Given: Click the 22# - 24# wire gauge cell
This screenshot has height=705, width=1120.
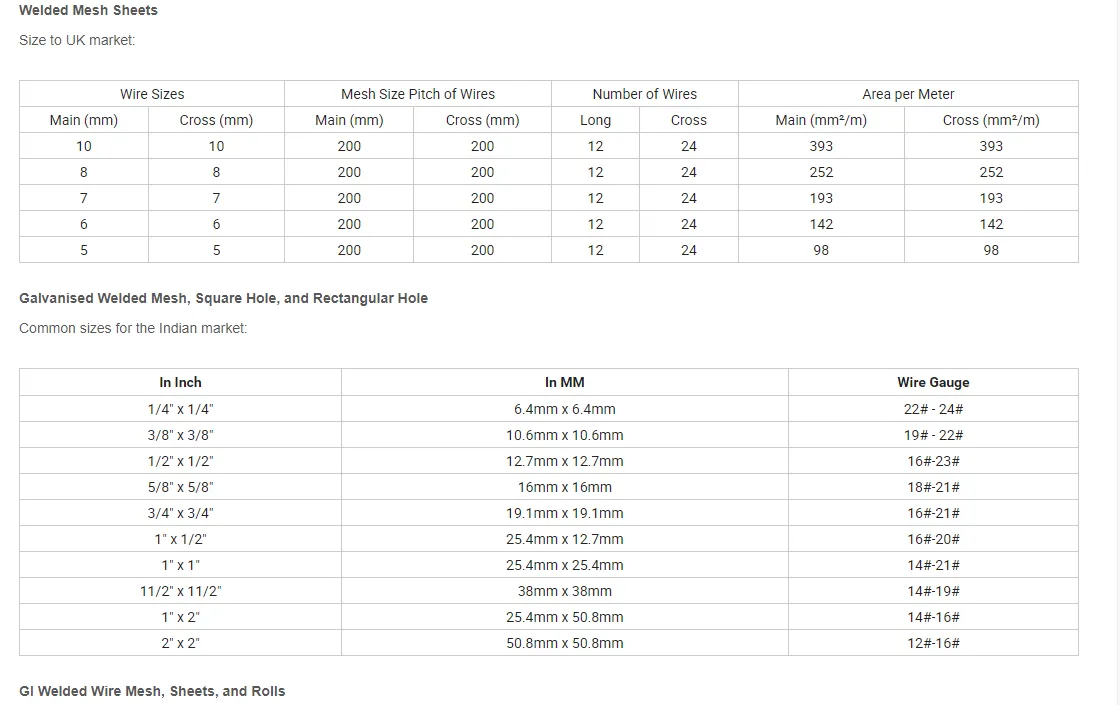Looking at the screenshot, I should 933,409.
